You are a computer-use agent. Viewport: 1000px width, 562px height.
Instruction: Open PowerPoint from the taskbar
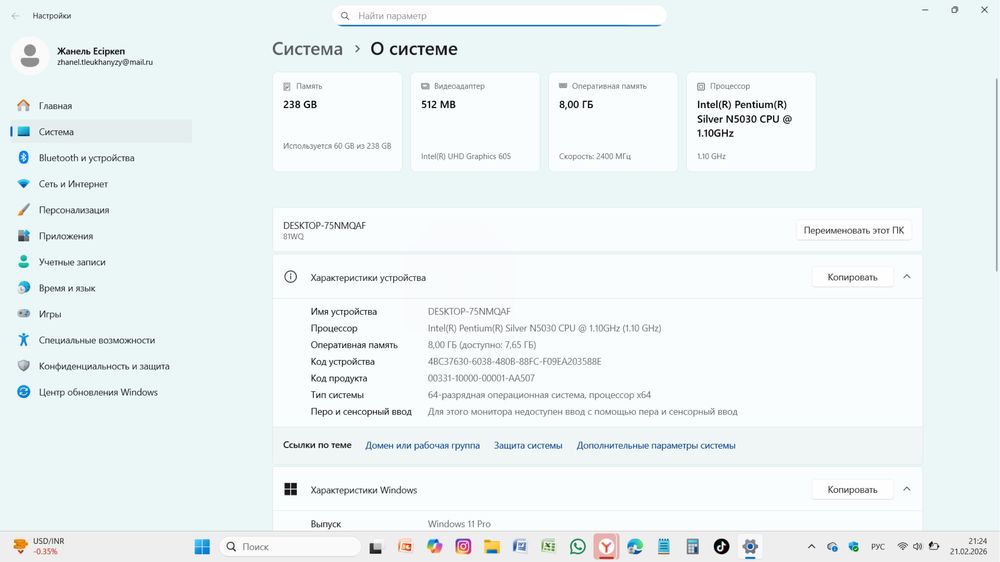[x=405, y=547]
